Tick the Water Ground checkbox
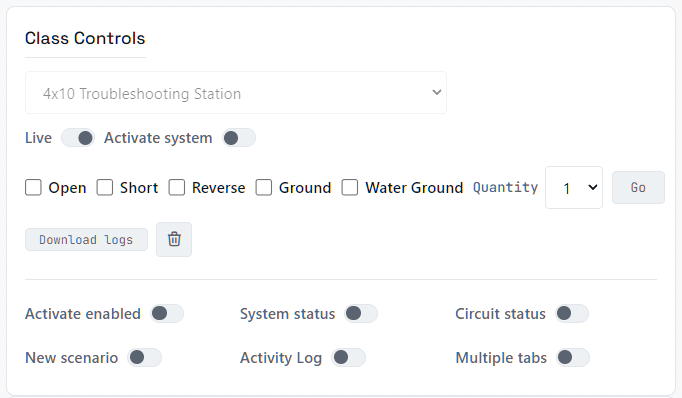682x398 pixels. pyautogui.click(x=350, y=187)
